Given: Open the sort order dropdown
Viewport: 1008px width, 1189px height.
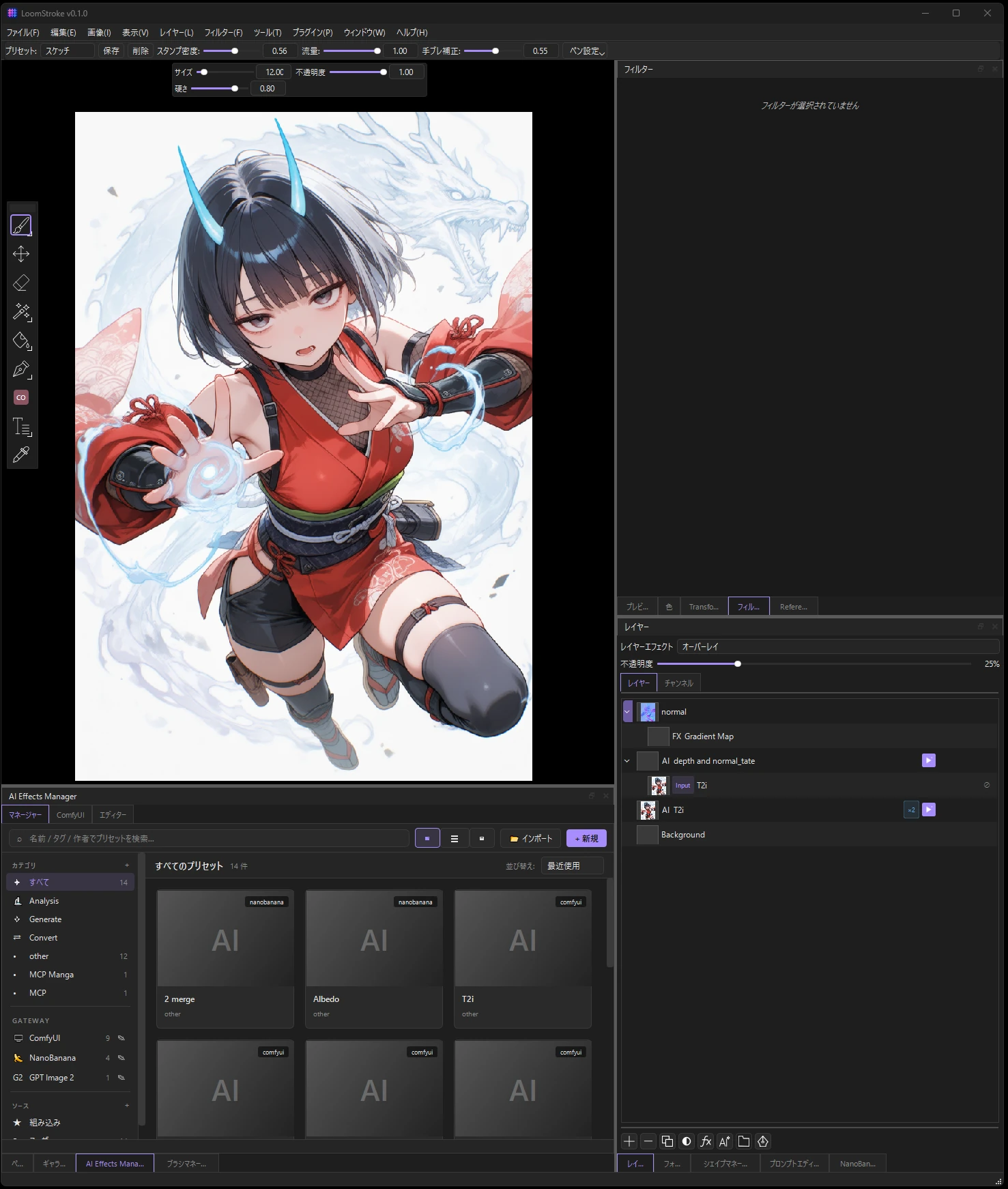Looking at the screenshot, I should tap(572, 865).
